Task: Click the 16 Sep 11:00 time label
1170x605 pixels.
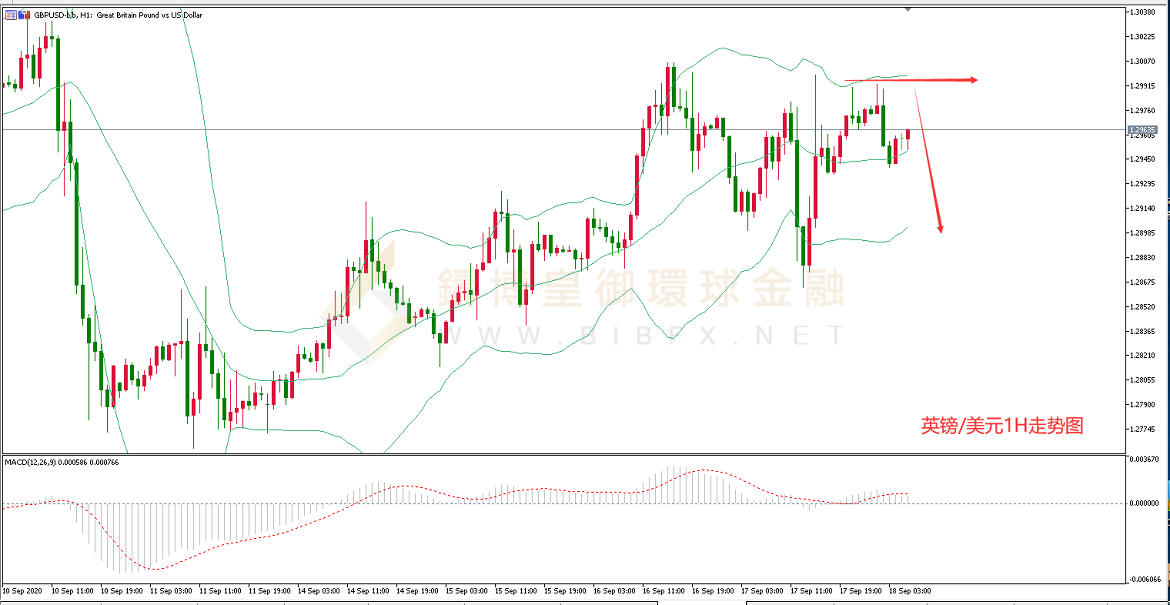Action: coord(663,591)
